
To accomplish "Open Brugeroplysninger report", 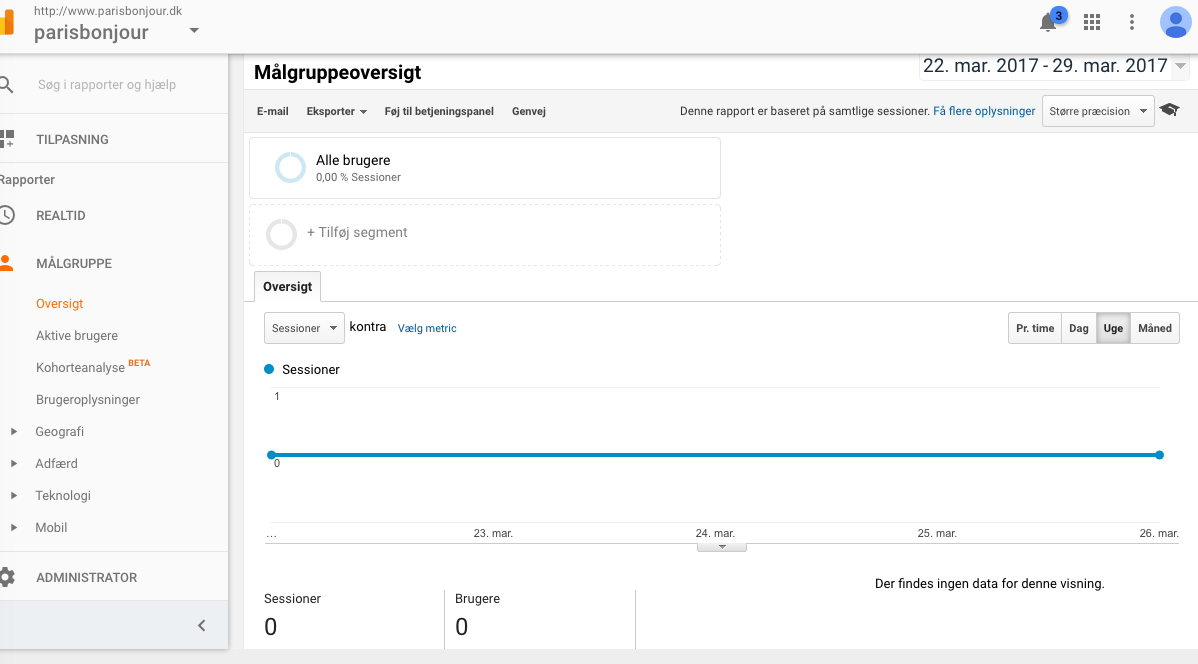I will [x=88, y=400].
